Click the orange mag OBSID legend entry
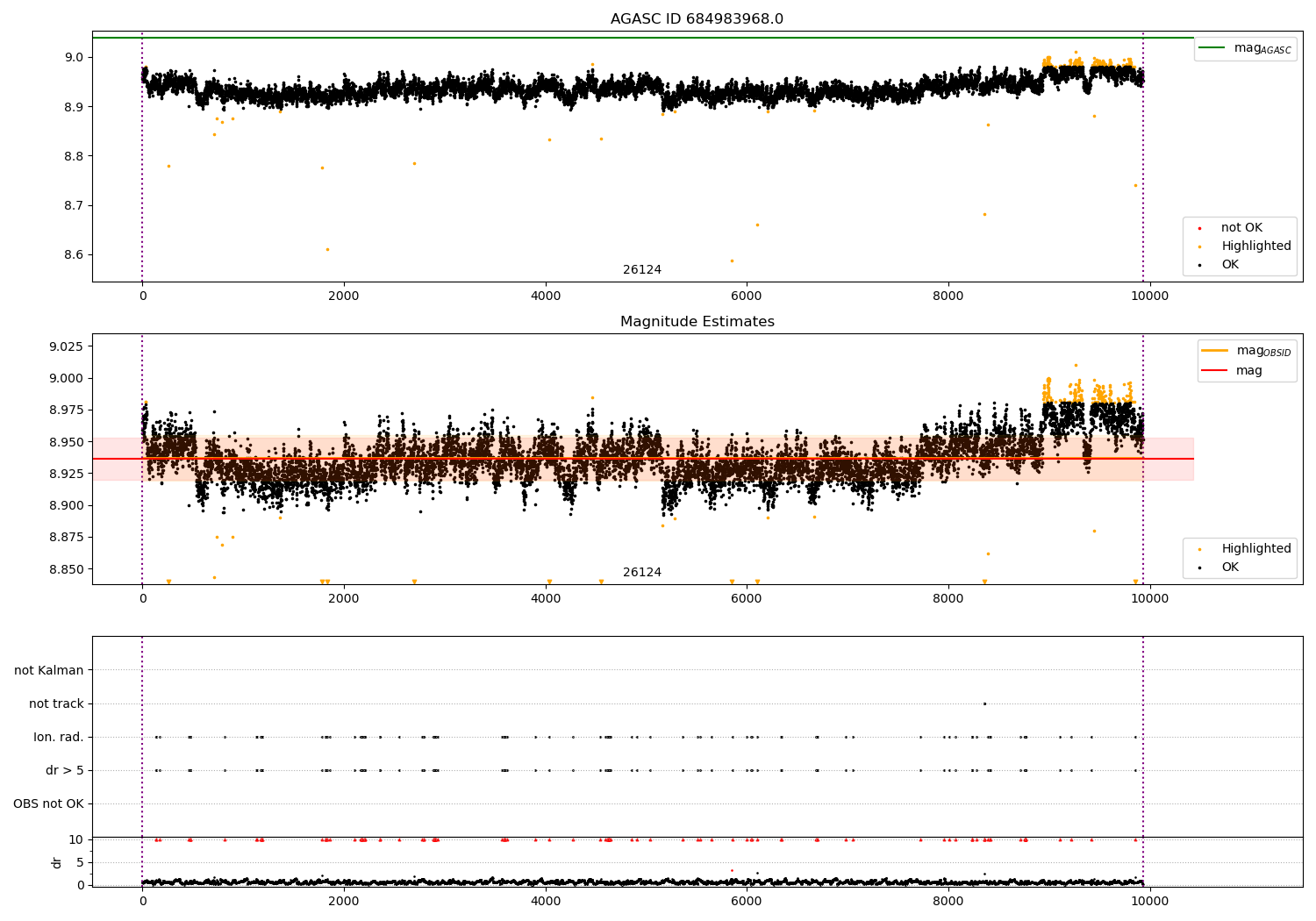The width and height of the screenshot is (1316, 921). tap(1247, 351)
